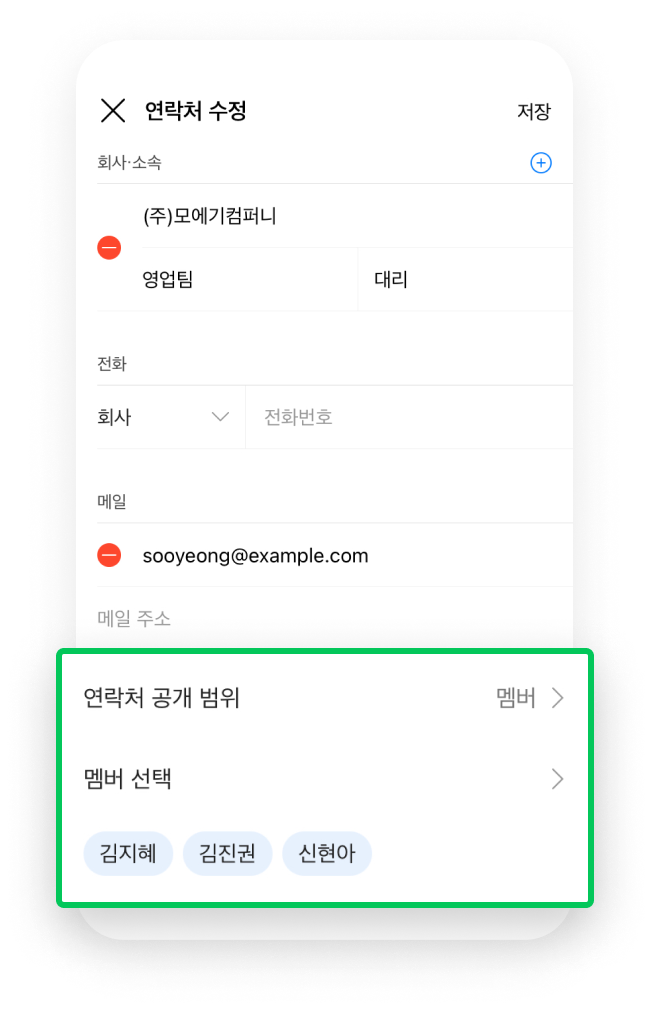The height and width of the screenshot is (1012, 650).
Task: Focus the 전화번호 input field
Action: coord(409,417)
